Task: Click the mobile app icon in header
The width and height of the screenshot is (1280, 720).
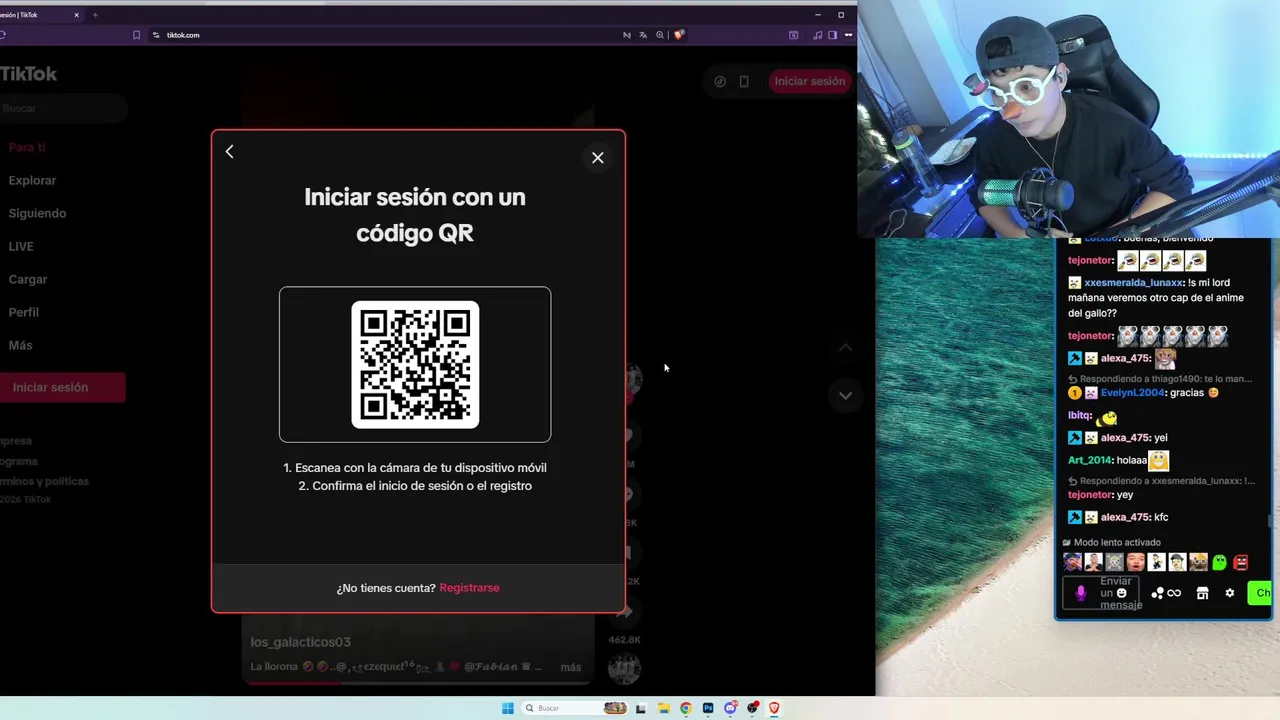Action: coord(744,82)
